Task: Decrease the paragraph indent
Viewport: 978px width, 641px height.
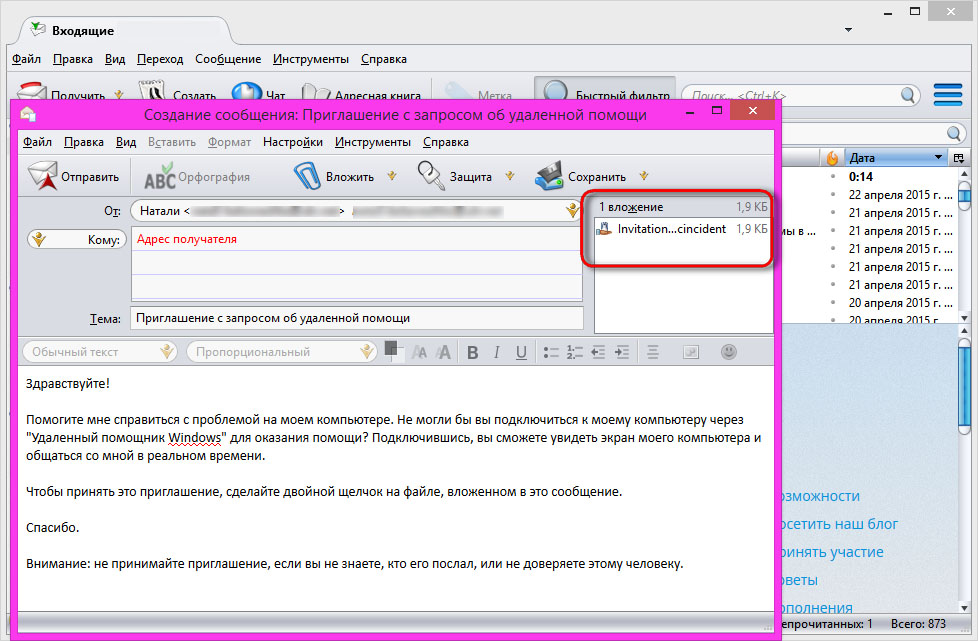Action: click(x=598, y=352)
